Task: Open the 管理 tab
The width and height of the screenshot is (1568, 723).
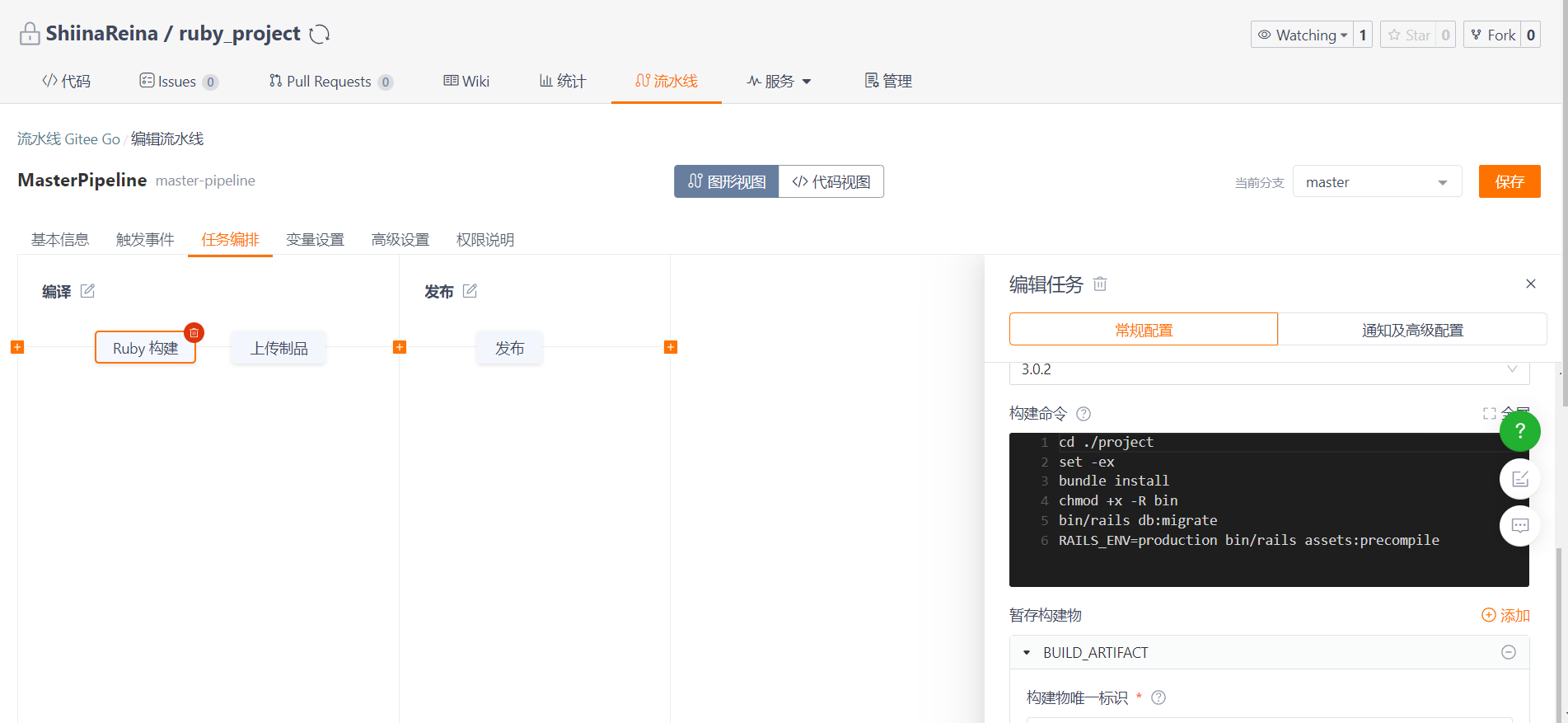Action: tap(888, 81)
